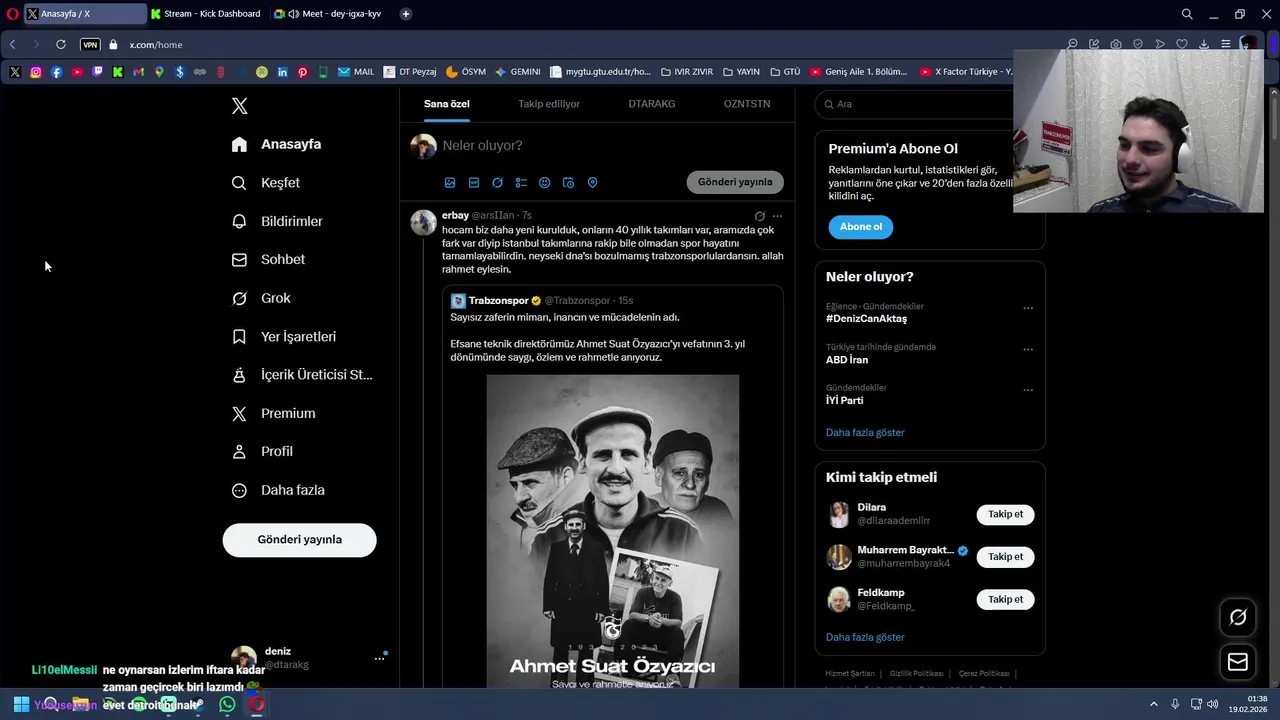Open IVIR ZIVIR bookmarks folder

pyautogui.click(x=687, y=72)
